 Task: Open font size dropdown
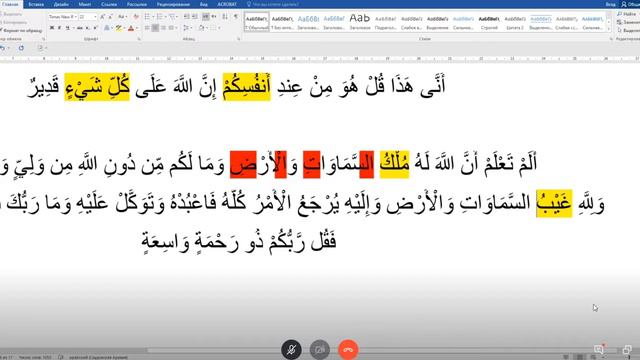pos(95,17)
